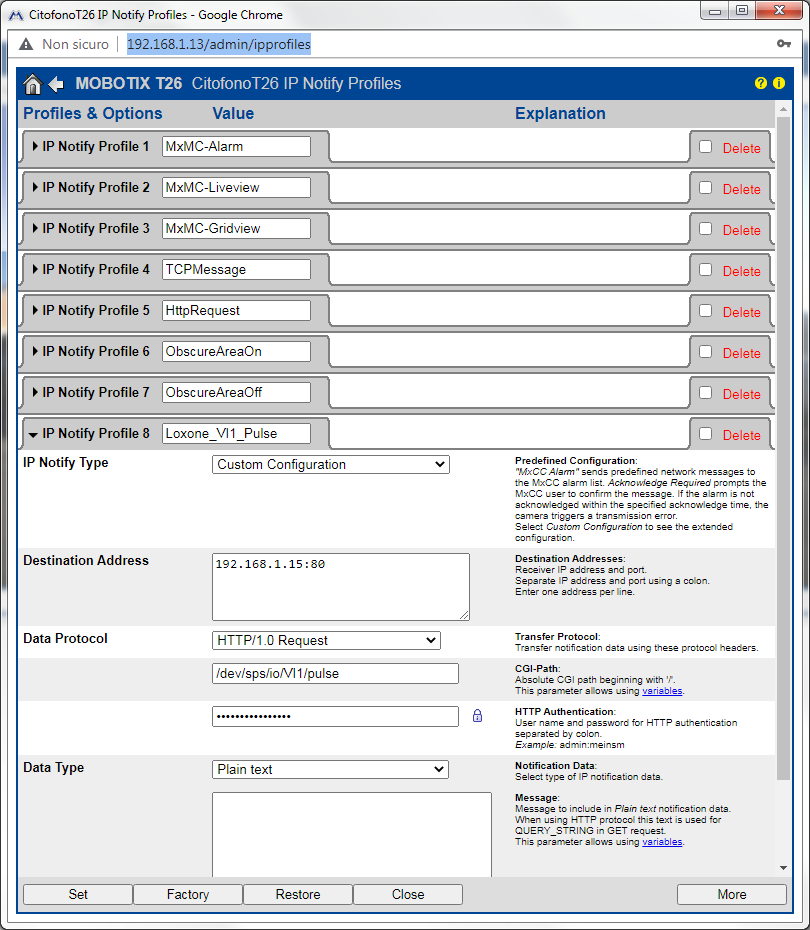Edit the ObscureAreaOff profile name field
The height and width of the screenshot is (930, 810).
click(x=236, y=392)
